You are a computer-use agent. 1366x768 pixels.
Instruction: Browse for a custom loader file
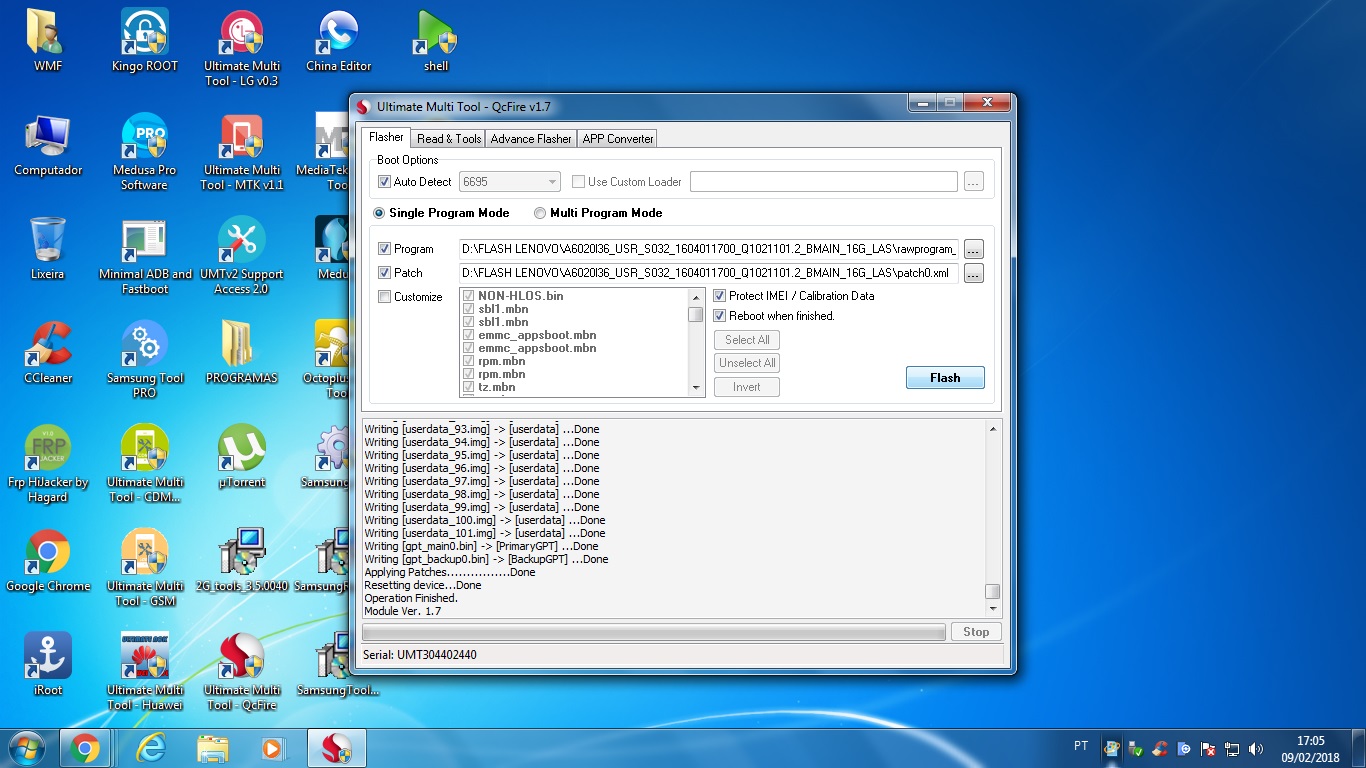(x=973, y=182)
